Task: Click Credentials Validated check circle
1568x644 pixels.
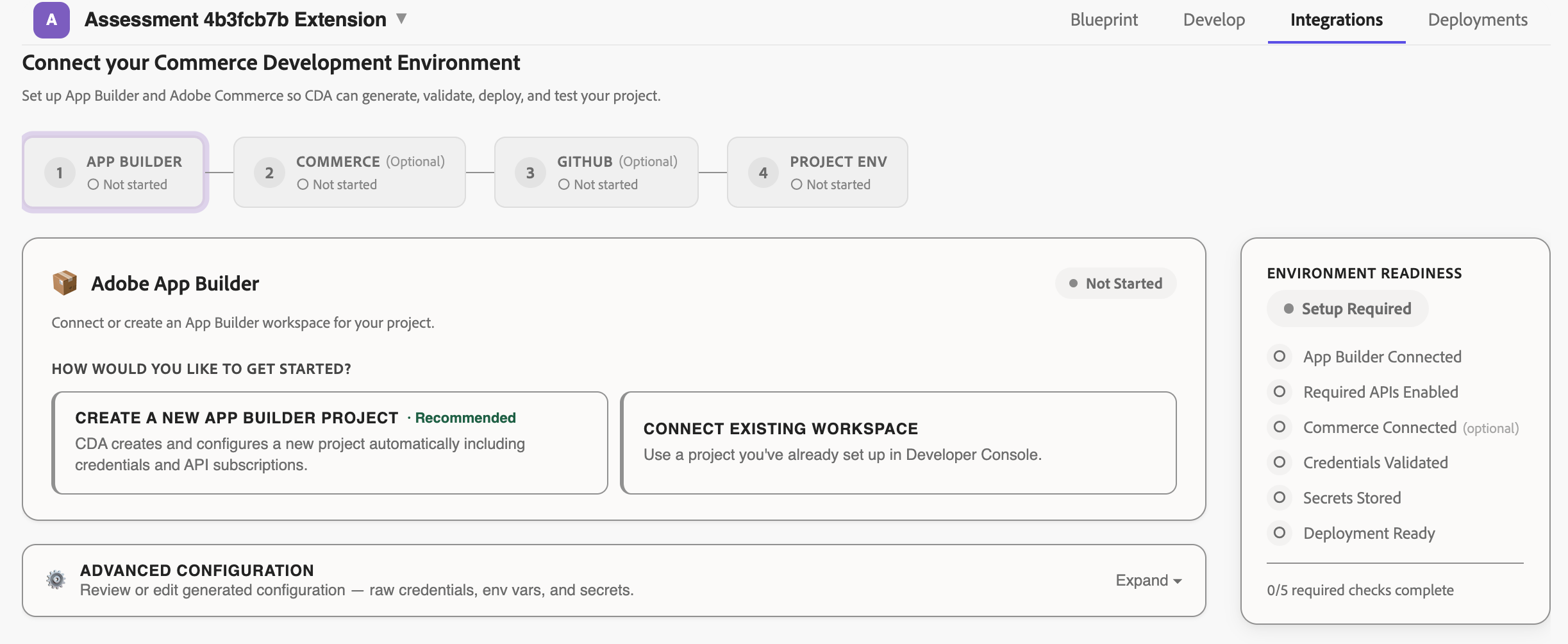Action: point(1280,462)
